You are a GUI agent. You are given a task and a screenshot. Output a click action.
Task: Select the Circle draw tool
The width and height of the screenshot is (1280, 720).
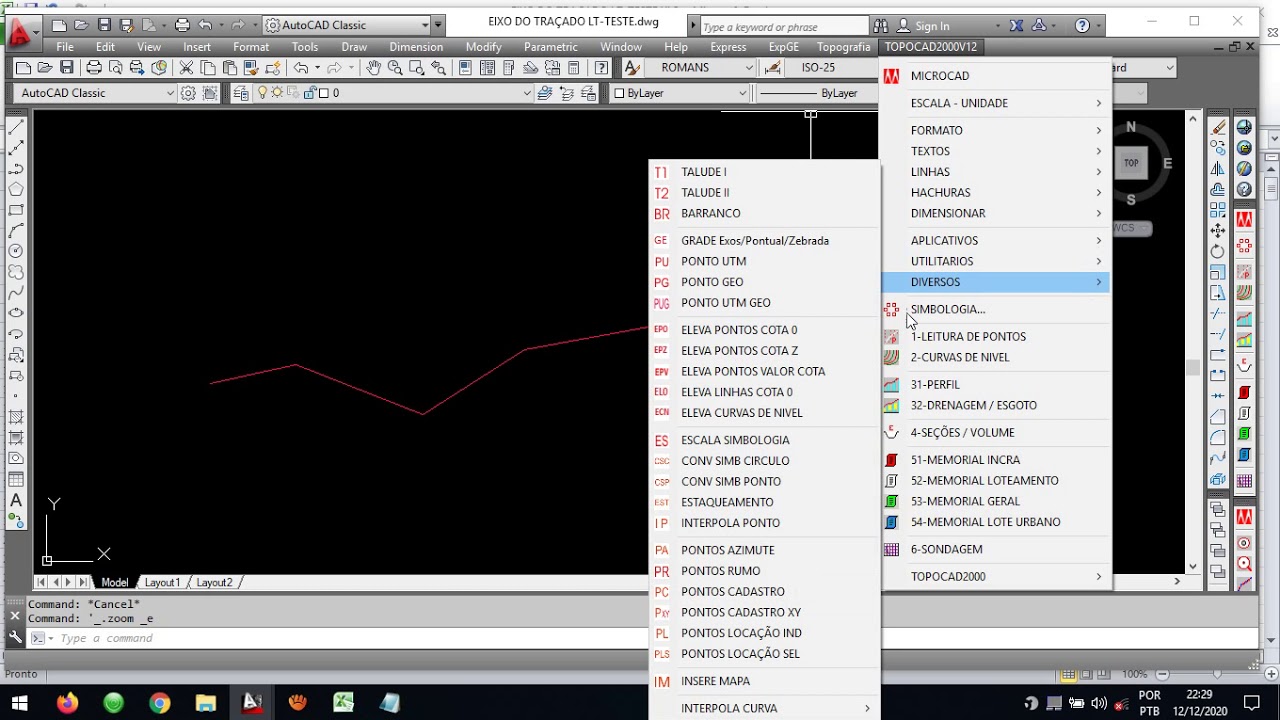point(16,251)
